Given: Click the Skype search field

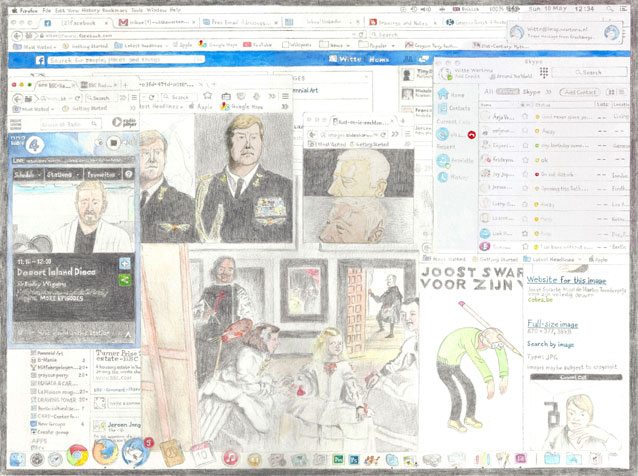Looking at the screenshot, I should pyautogui.click(x=589, y=72).
